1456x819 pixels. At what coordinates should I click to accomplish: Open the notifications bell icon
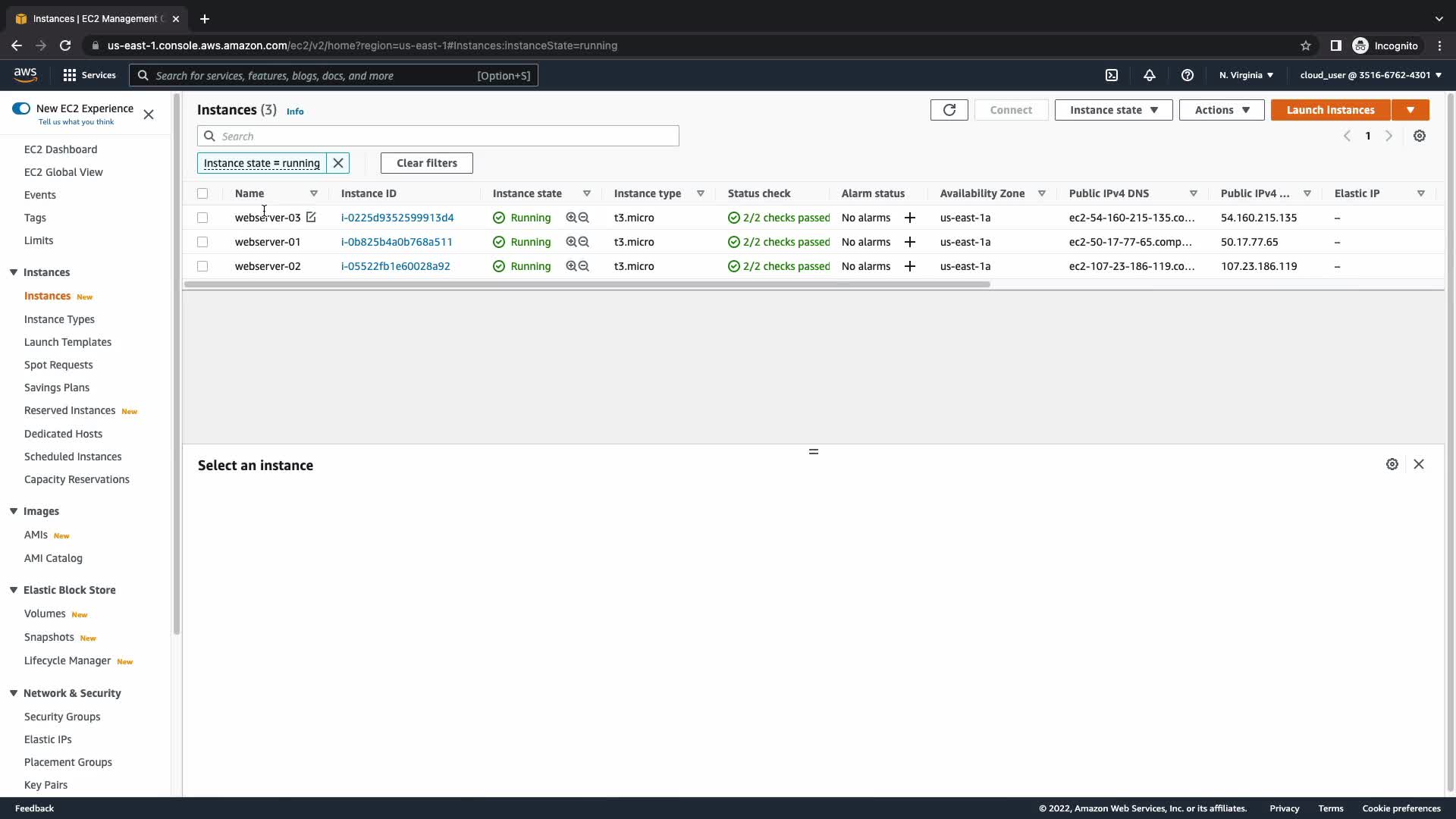[1150, 75]
